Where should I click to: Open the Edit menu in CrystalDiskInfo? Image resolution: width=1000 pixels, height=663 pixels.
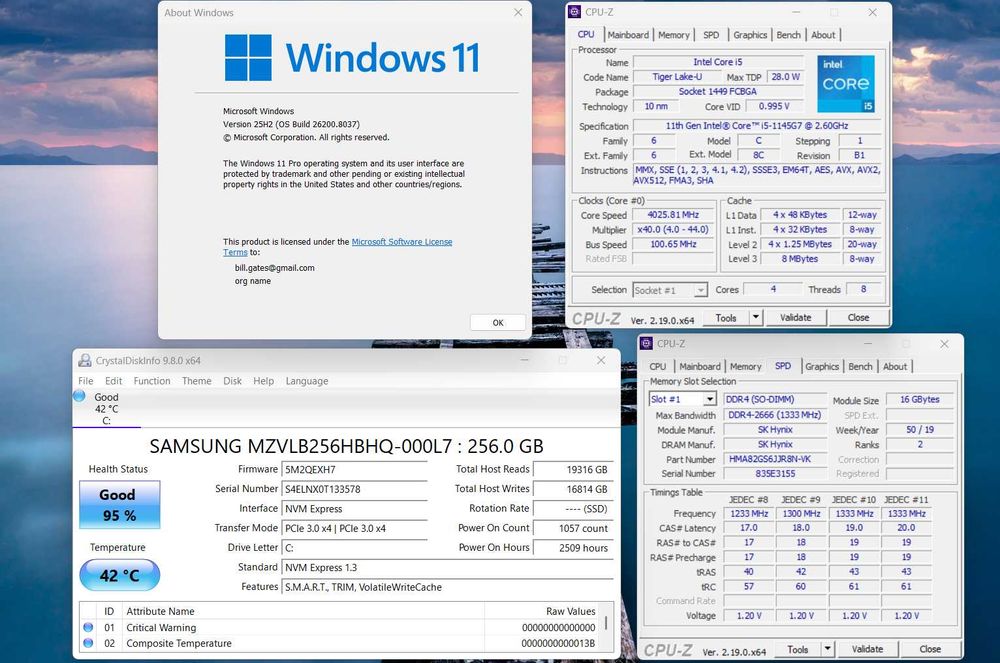114,381
